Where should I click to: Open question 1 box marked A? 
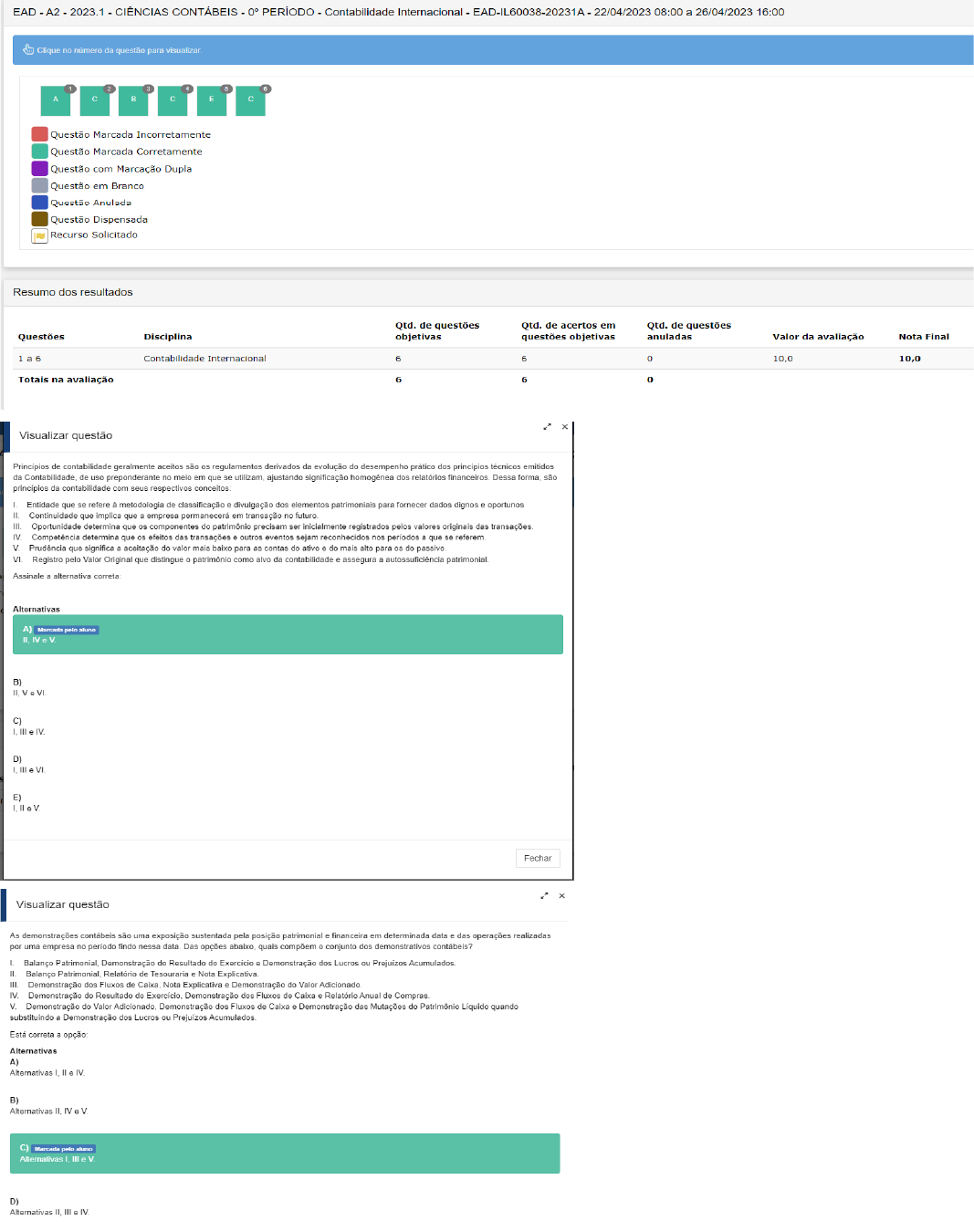[56, 100]
